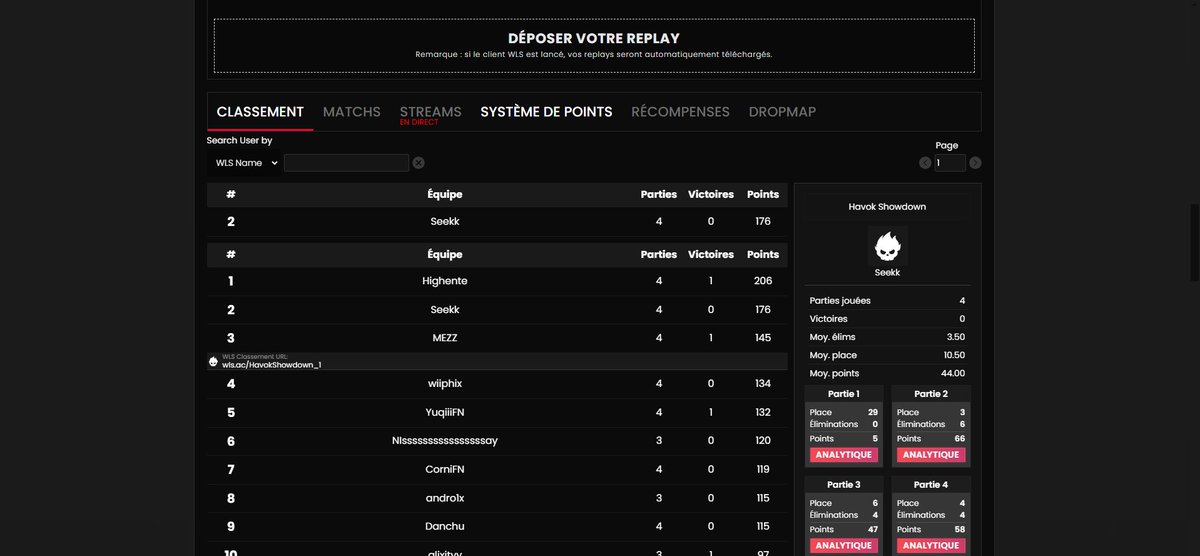Open Analytique for Partie 3

tap(843, 546)
